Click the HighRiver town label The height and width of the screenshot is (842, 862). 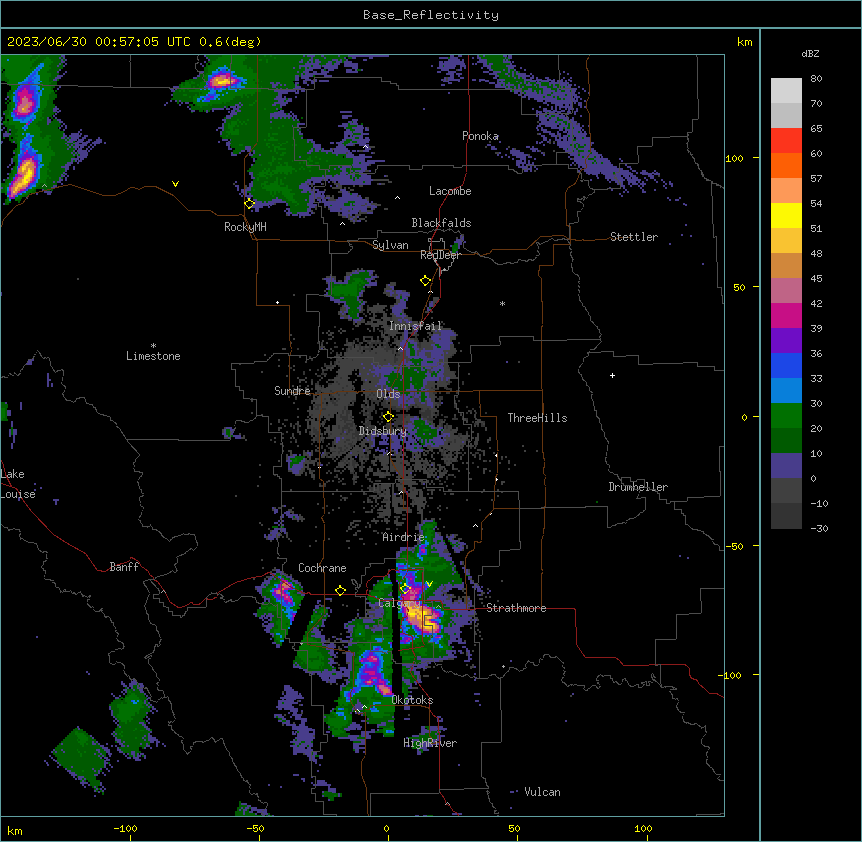coord(429,743)
